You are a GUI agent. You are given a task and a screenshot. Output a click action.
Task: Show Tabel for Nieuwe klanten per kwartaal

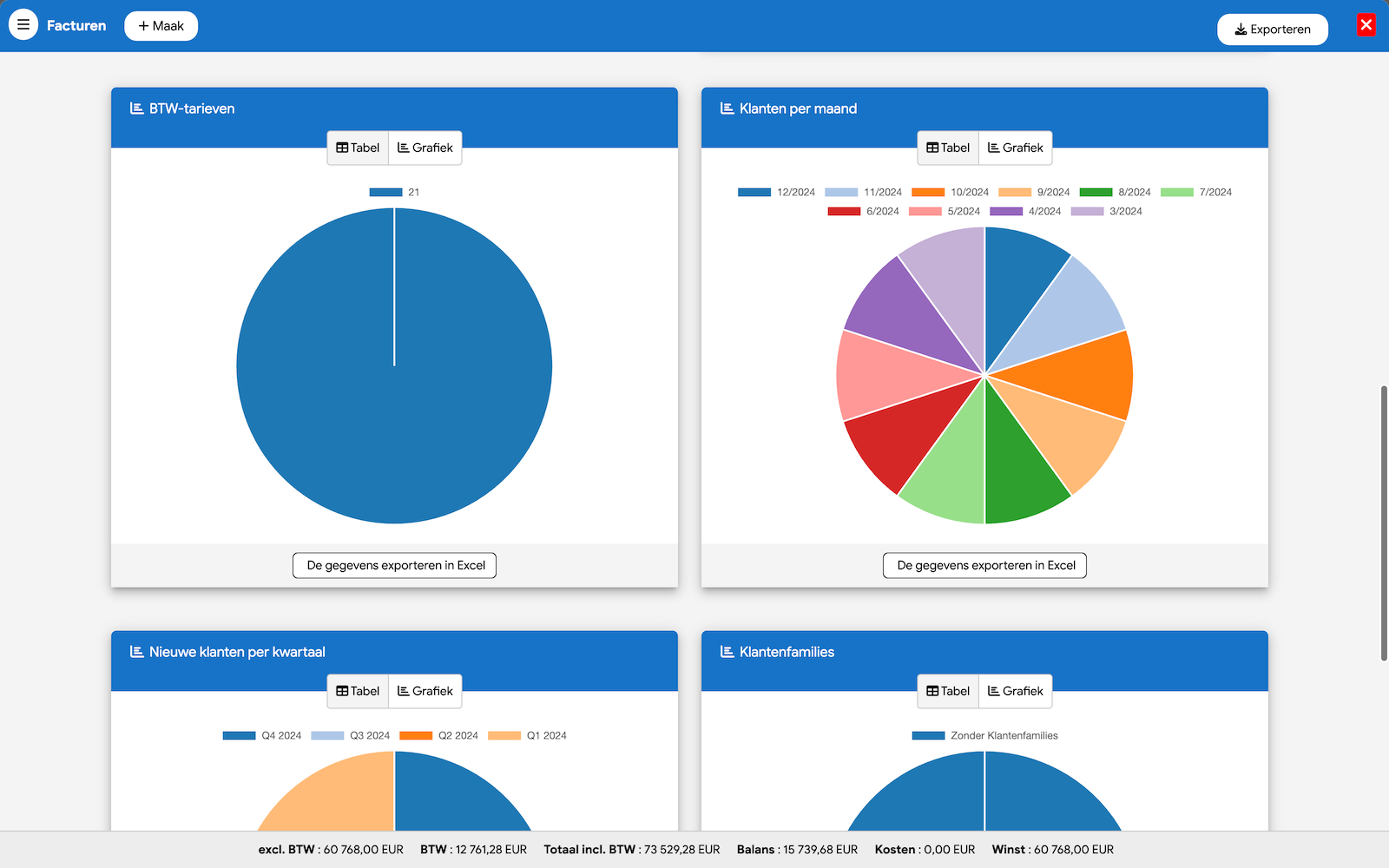click(358, 691)
